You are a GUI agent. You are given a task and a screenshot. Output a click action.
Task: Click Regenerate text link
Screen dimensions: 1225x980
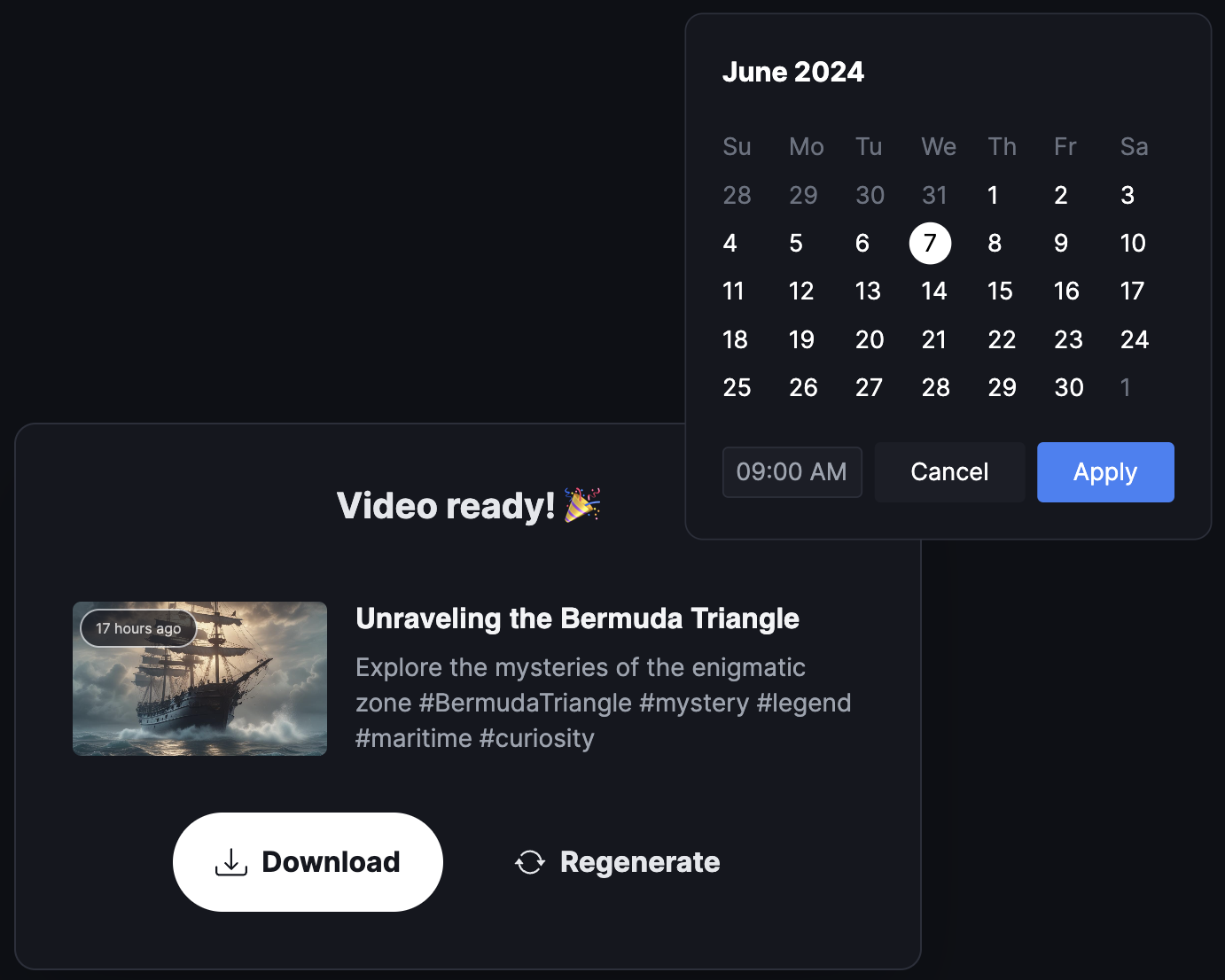click(639, 862)
